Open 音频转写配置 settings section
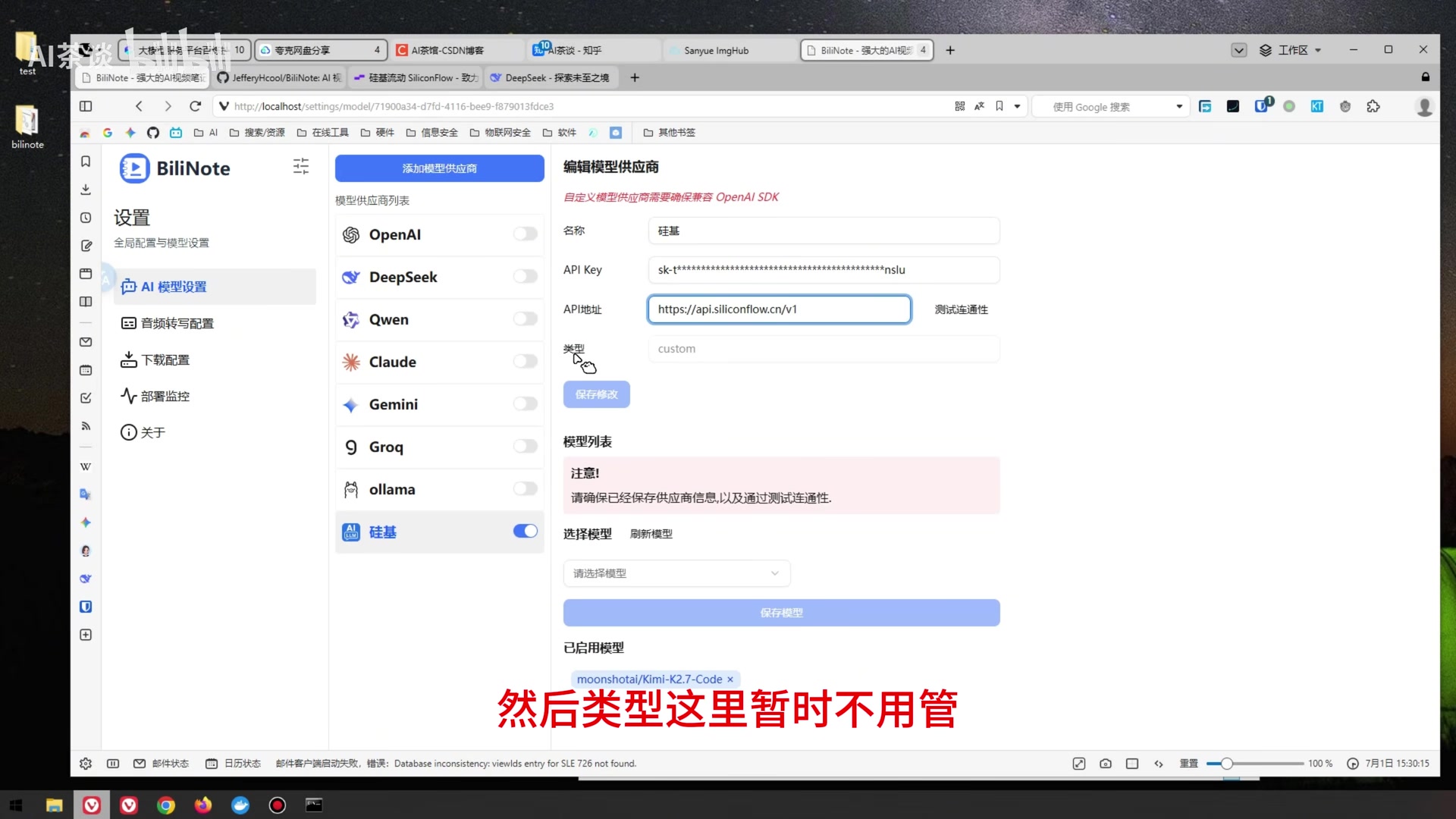Viewport: 1456px width, 819px height. click(x=215, y=323)
